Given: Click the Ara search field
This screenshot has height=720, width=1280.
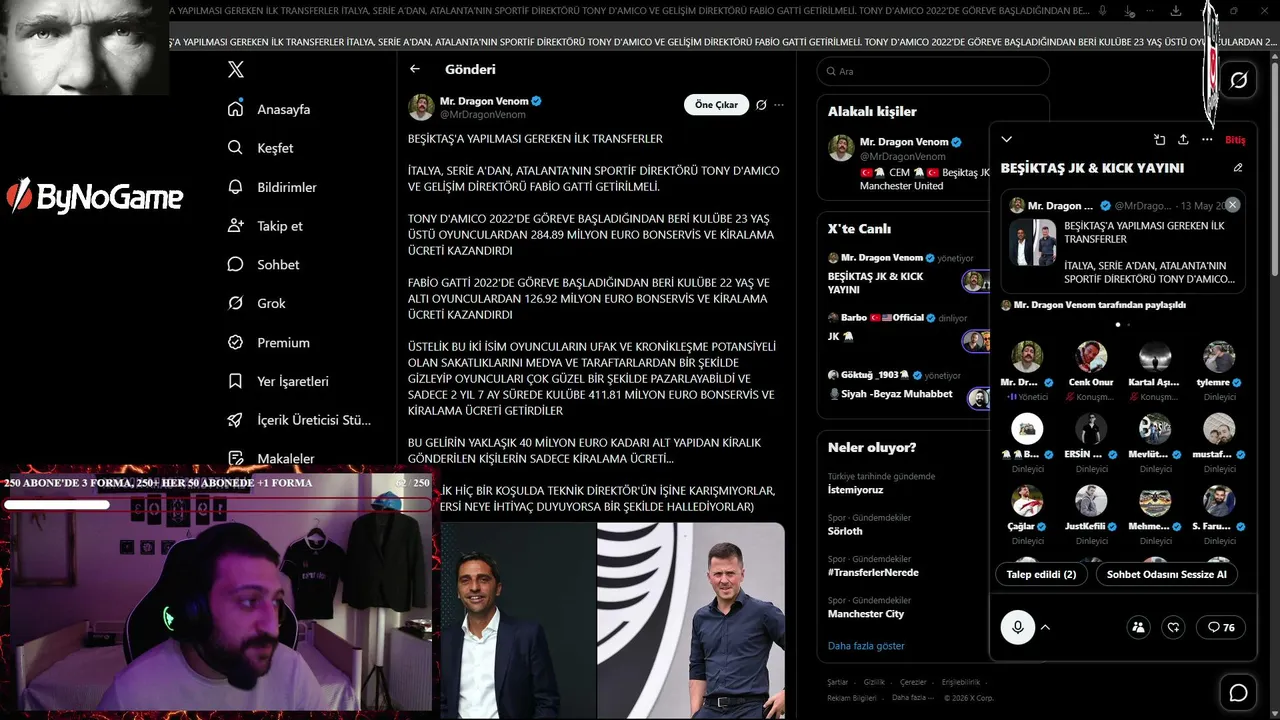Looking at the screenshot, I should [933, 71].
